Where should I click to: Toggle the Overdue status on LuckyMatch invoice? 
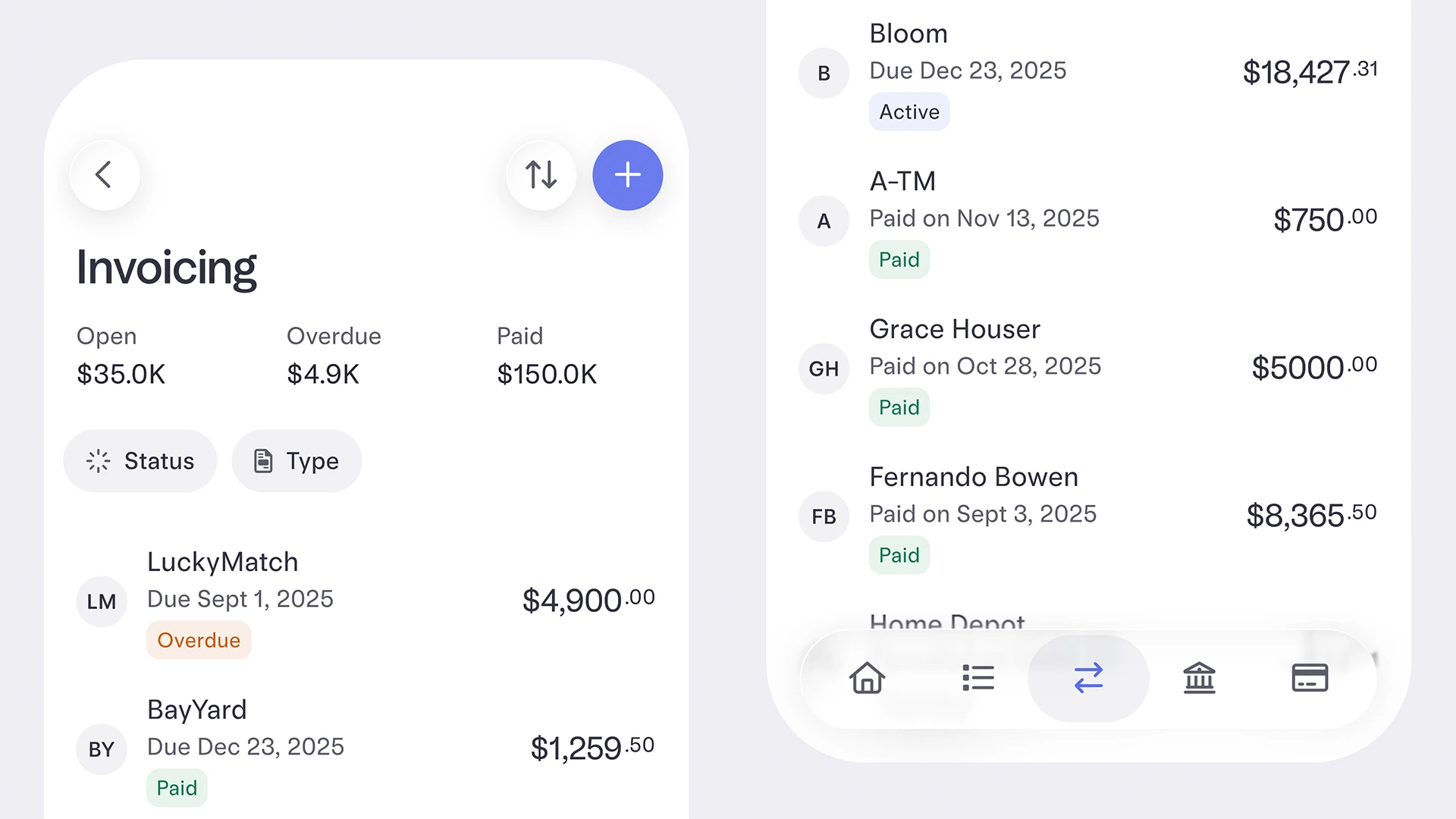click(198, 639)
